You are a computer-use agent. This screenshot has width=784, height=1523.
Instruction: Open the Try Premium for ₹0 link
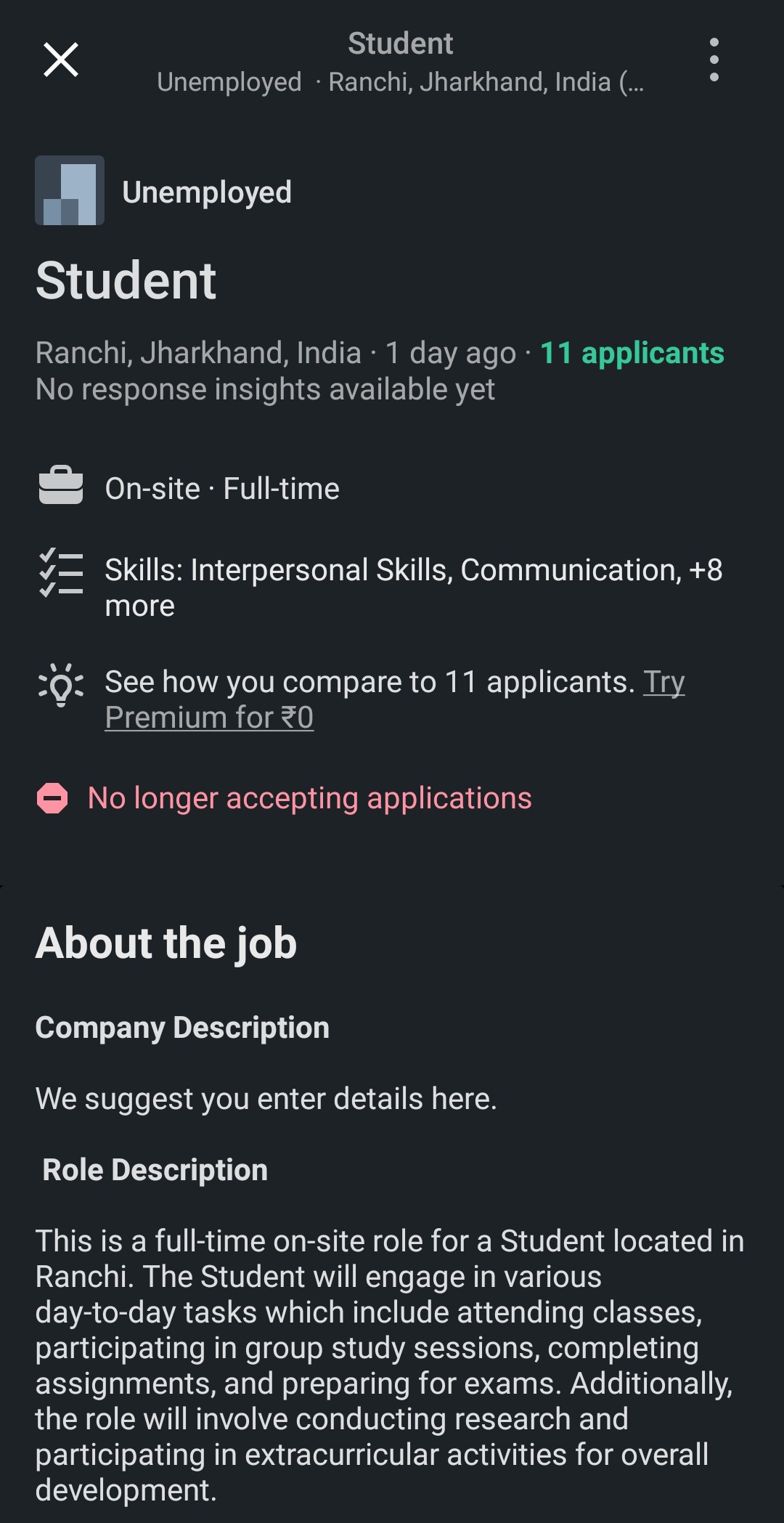tap(209, 718)
